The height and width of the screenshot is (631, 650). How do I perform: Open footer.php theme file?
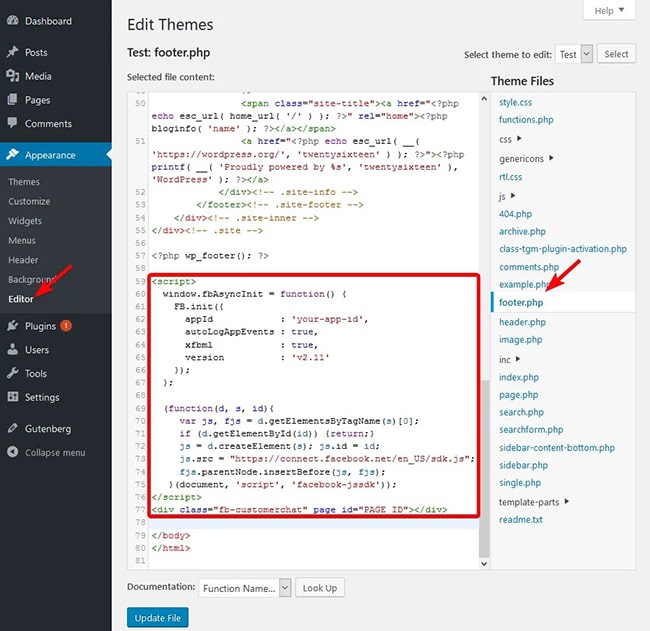pyautogui.click(x=521, y=303)
